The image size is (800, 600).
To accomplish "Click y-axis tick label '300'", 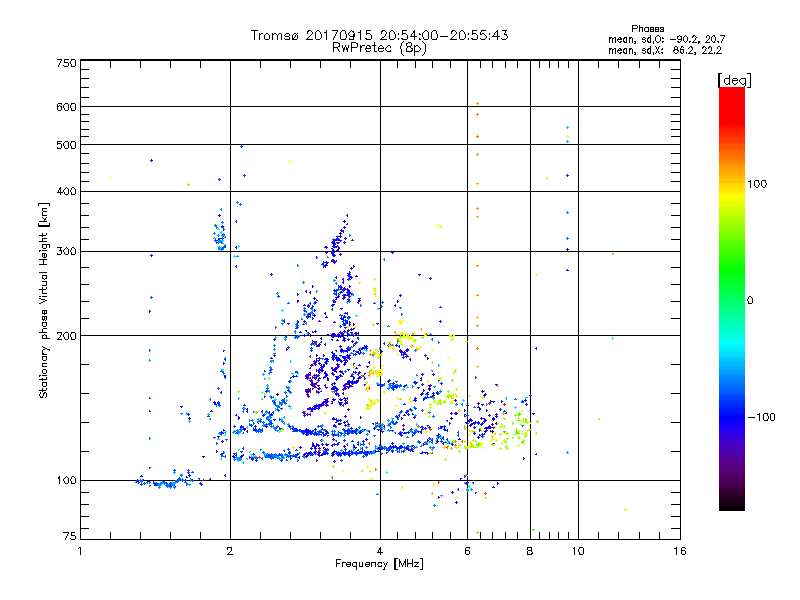I will coord(66,252).
